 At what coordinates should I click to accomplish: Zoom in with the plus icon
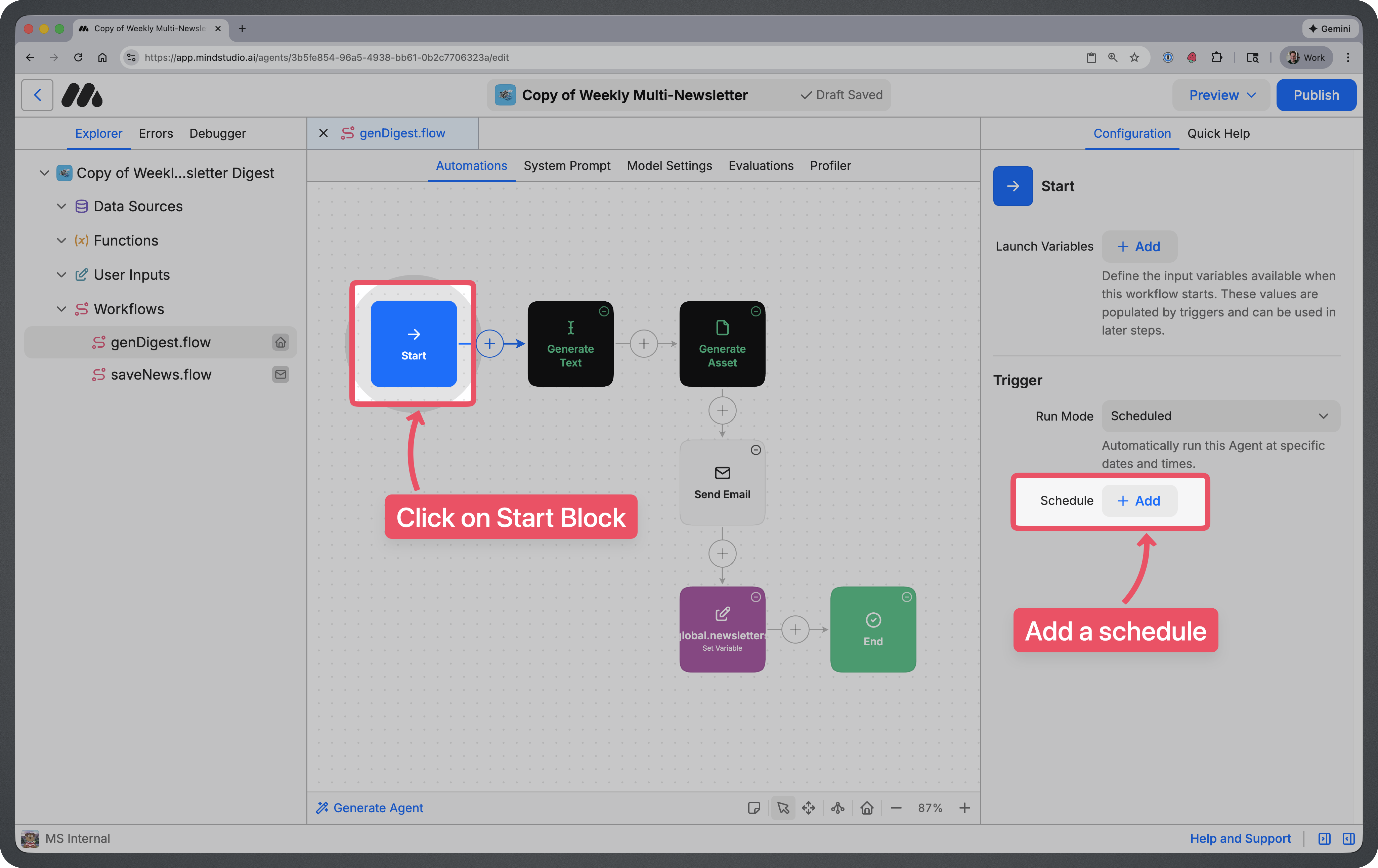pyautogui.click(x=965, y=808)
